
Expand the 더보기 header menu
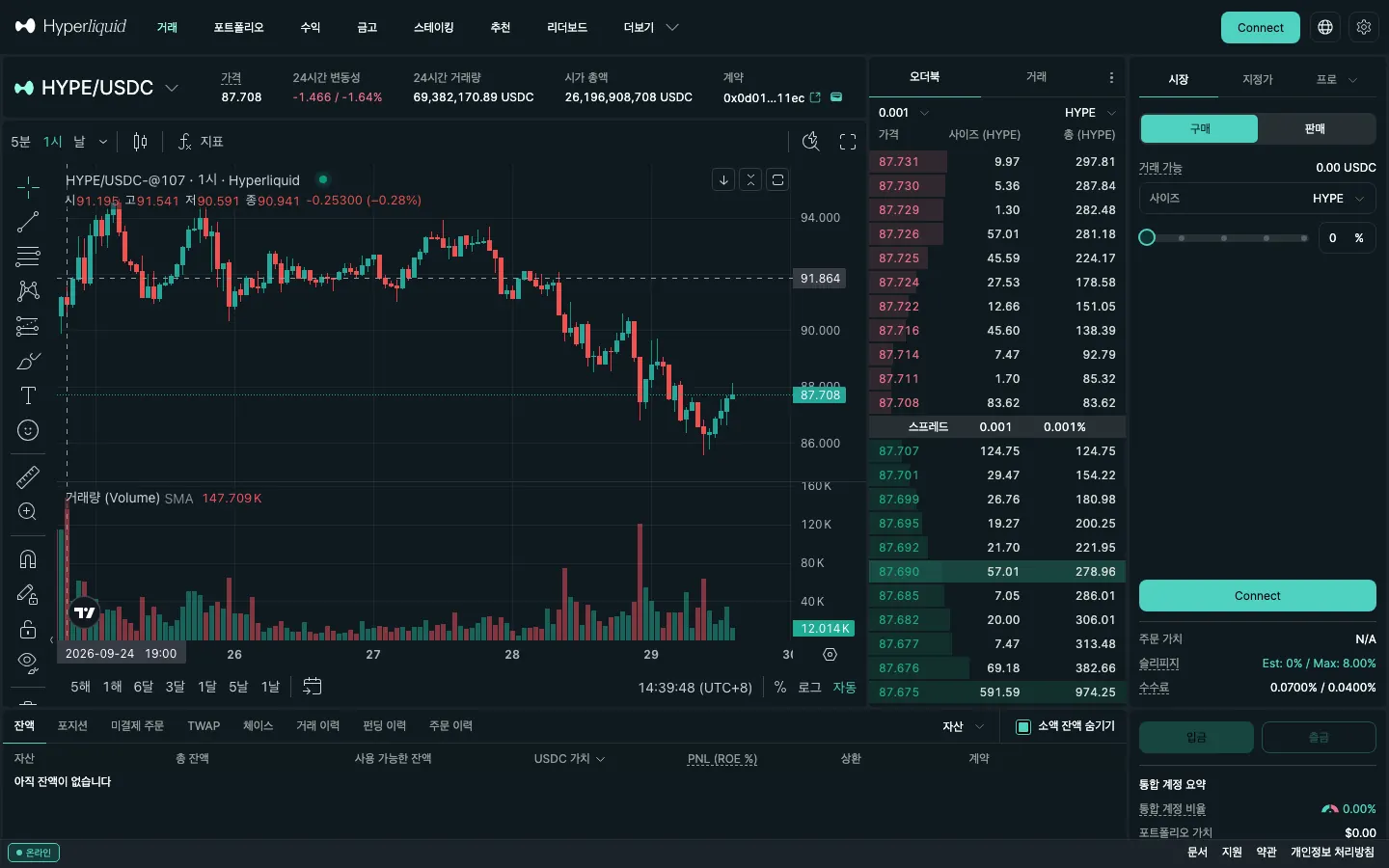pyautogui.click(x=651, y=27)
